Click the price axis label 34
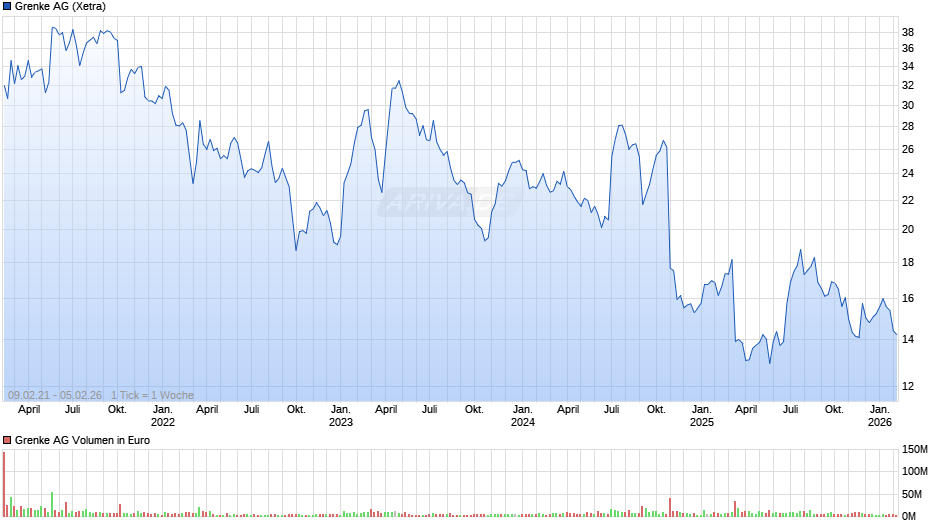Image resolution: width=940 pixels, height=526 pixels. (x=908, y=67)
